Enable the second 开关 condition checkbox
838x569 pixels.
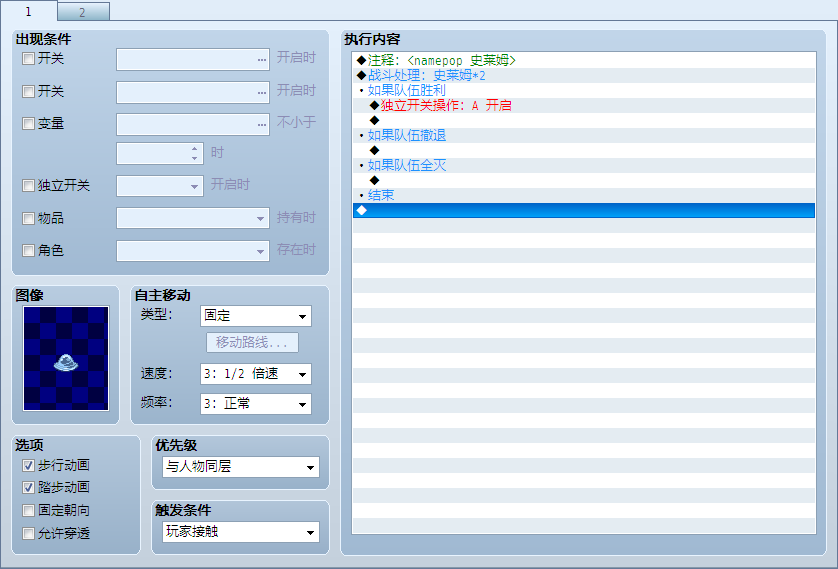[28, 91]
